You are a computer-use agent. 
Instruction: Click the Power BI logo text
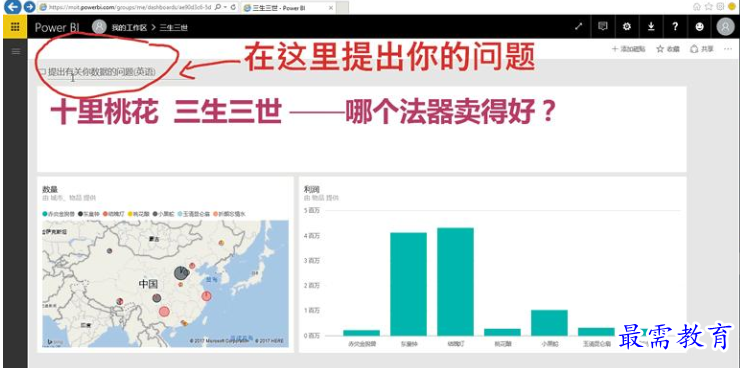[x=57, y=27]
